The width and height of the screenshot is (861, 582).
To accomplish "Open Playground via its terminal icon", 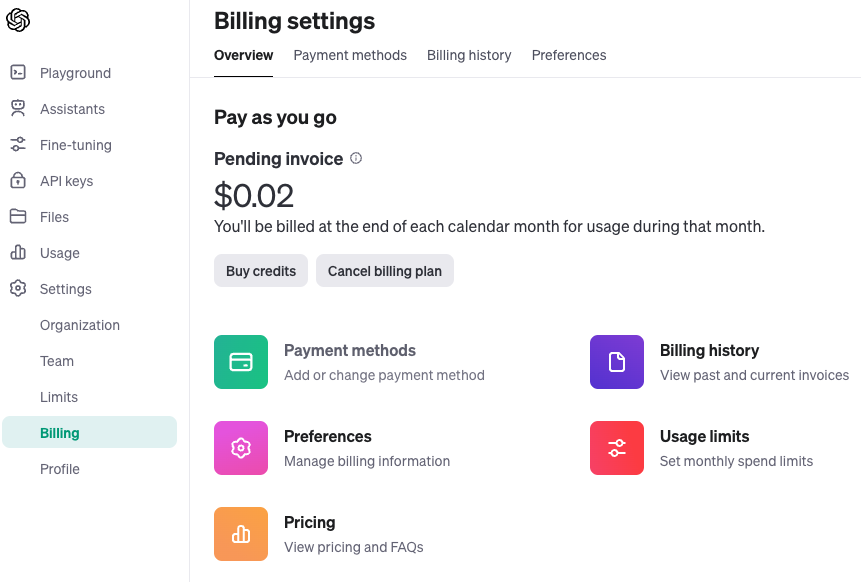I will 18,73.
